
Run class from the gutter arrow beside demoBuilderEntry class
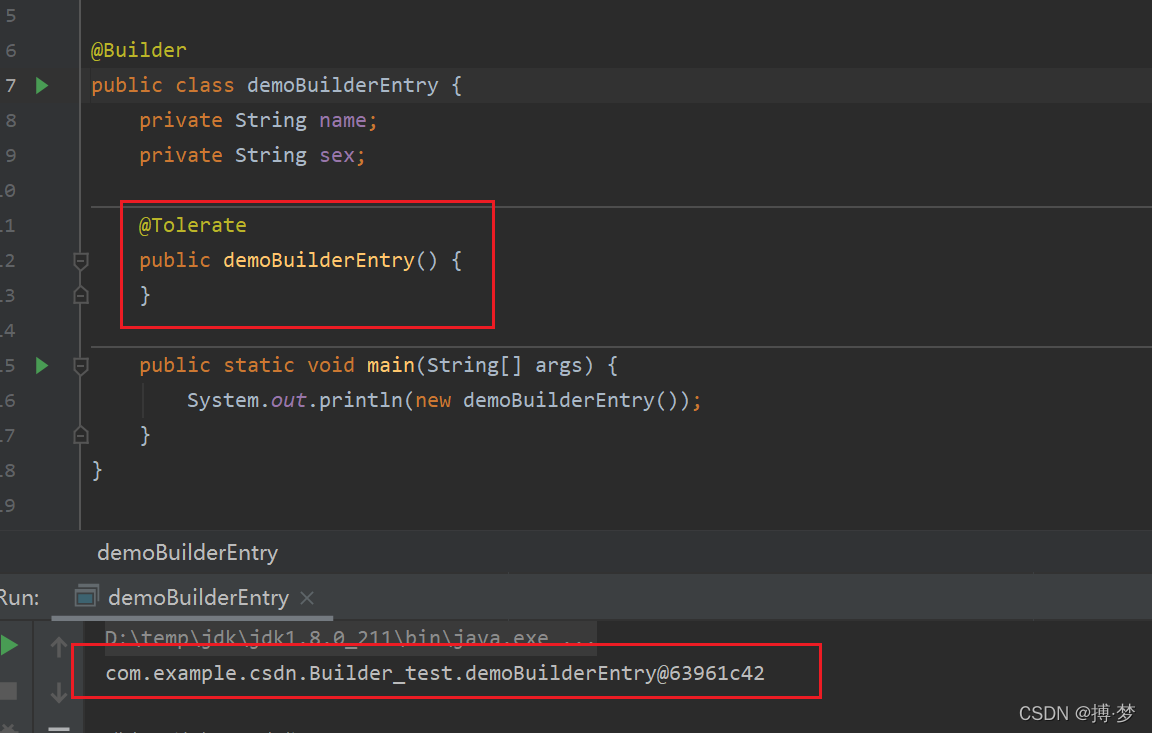(x=42, y=86)
